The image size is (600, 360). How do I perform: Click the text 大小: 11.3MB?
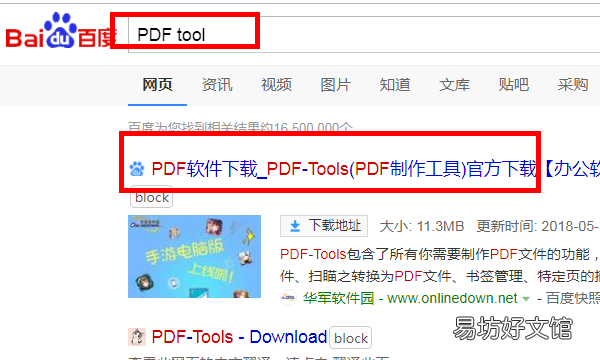(x=421, y=226)
